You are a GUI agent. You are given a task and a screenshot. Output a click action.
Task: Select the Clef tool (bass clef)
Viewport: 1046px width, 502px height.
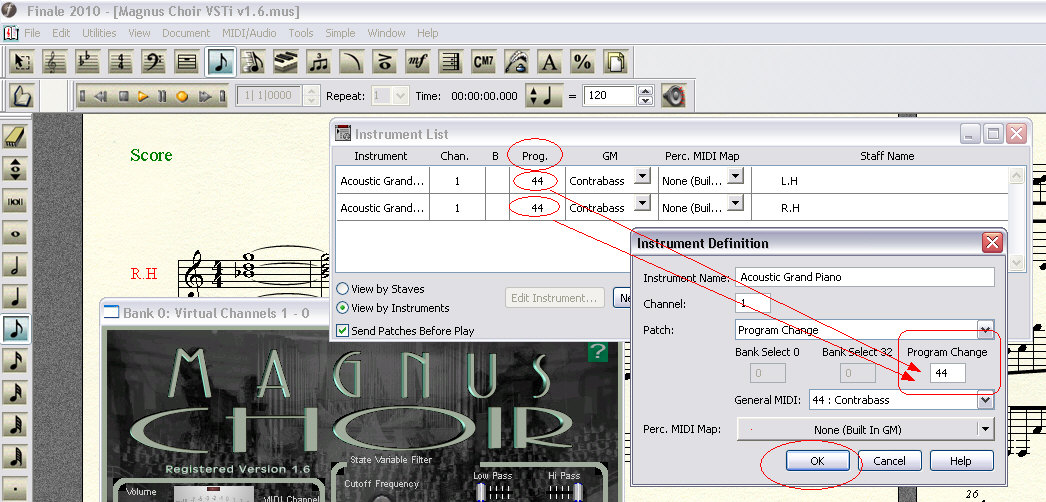[x=153, y=62]
